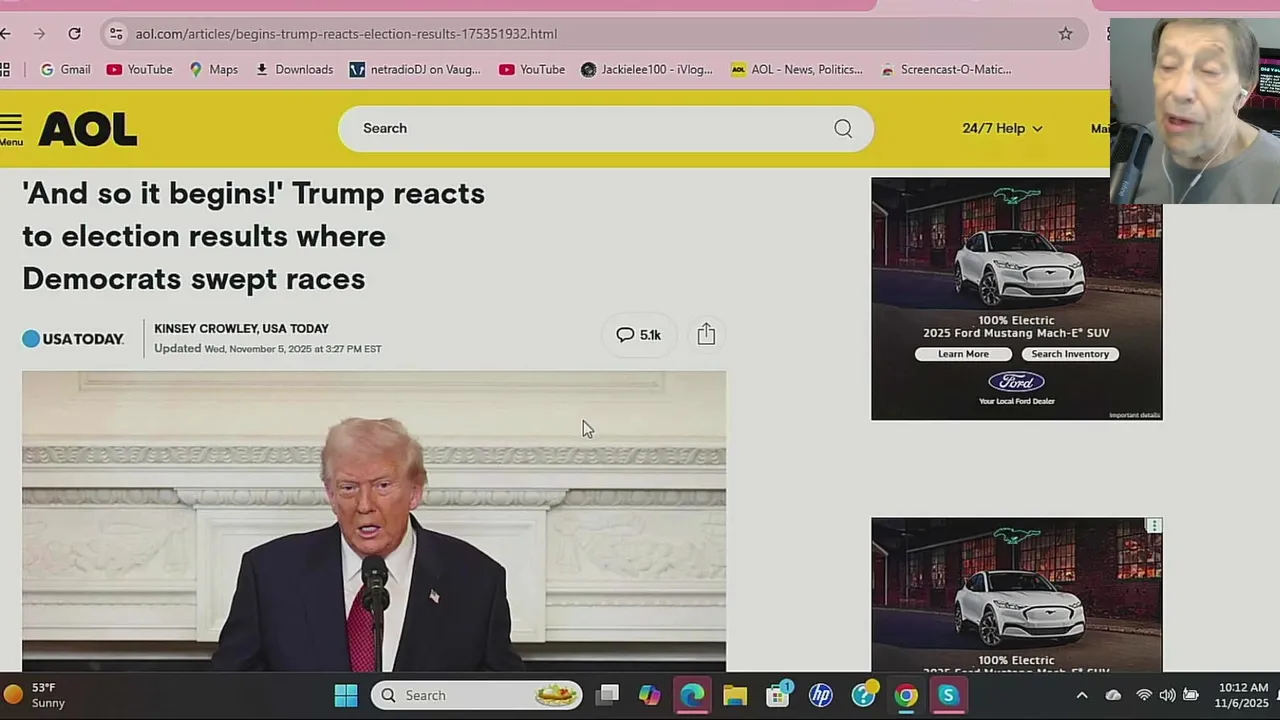Screen dimensions: 1280x720
Task: Open the Get Help question-mark app on taskbar
Action: (864, 695)
